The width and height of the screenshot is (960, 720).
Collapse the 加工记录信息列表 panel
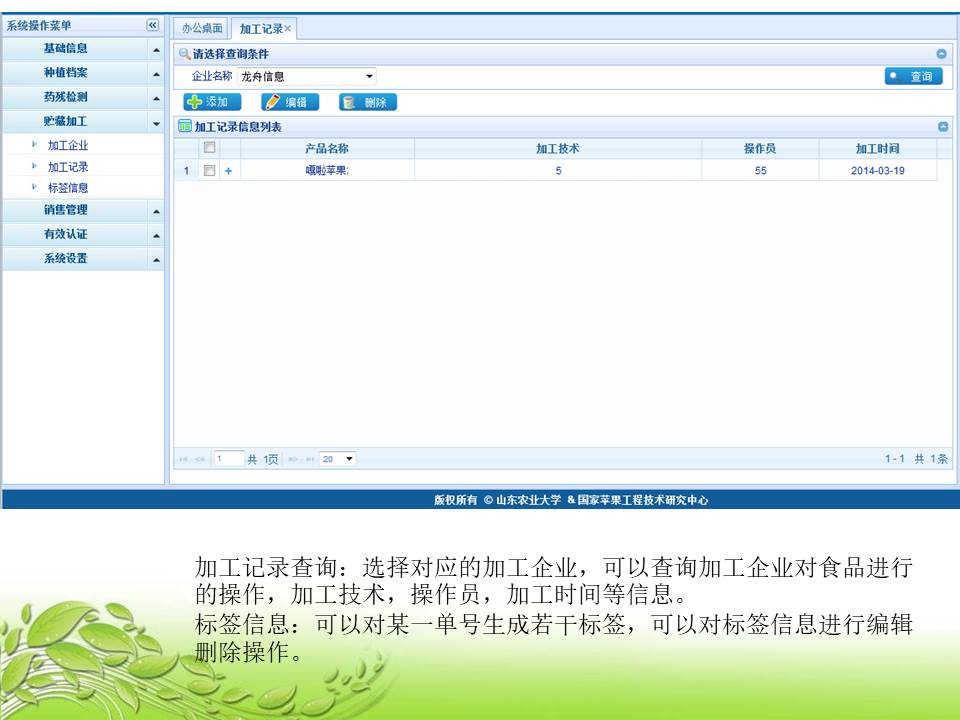click(943, 127)
